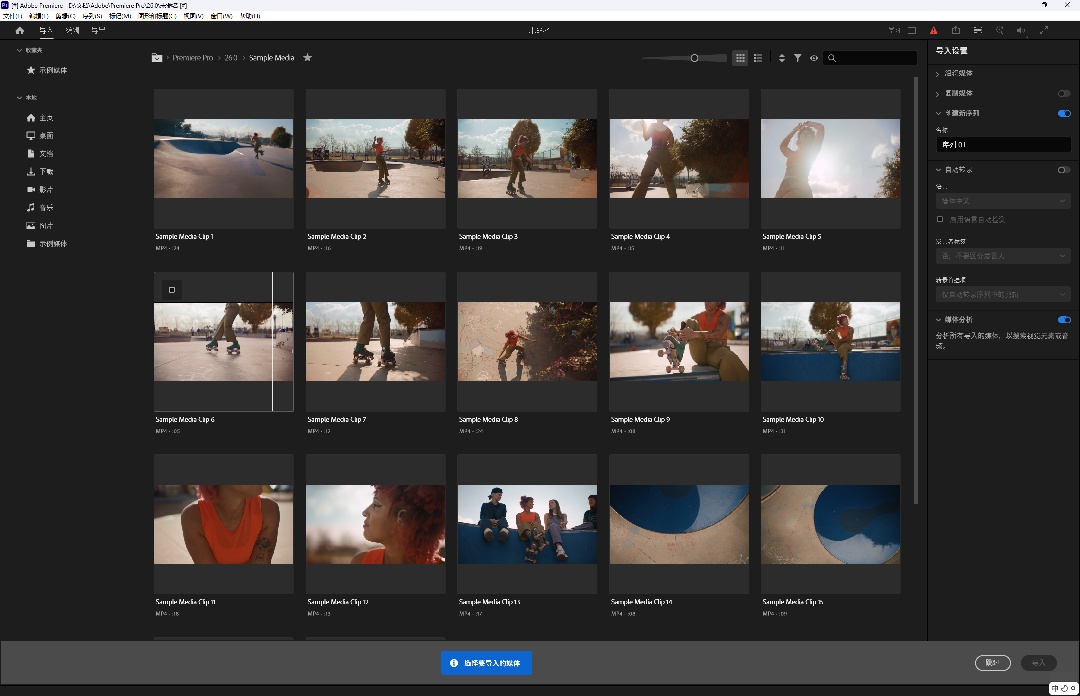1080x696 pixels.
Task: Open the transcription preference dropdown
Action: click(1003, 294)
